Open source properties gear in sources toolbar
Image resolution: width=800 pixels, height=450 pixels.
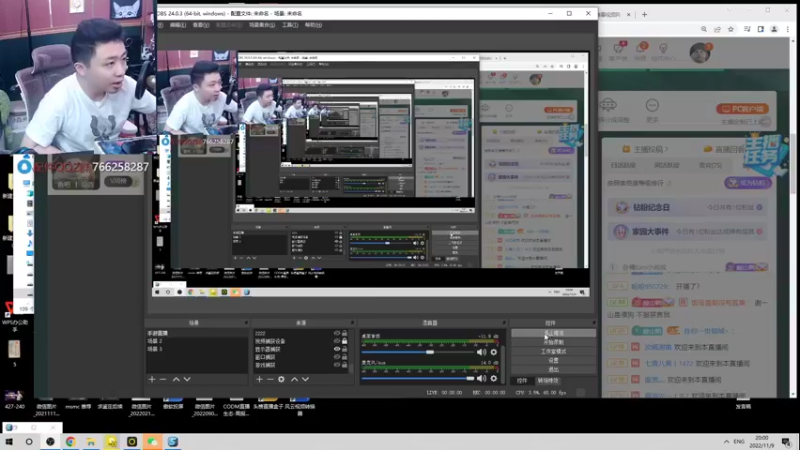click(282, 379)
